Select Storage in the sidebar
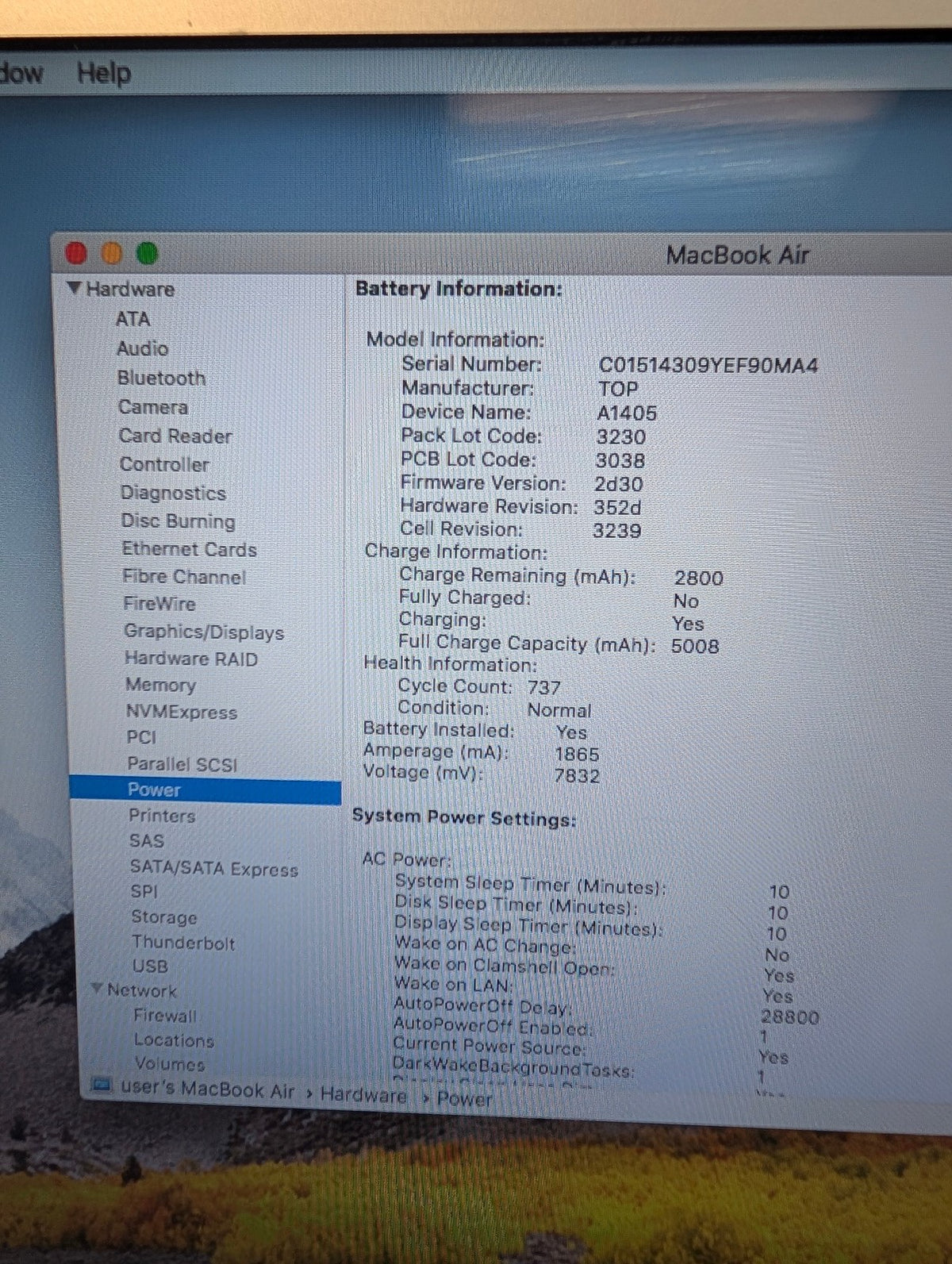 [x=164, y=917]
